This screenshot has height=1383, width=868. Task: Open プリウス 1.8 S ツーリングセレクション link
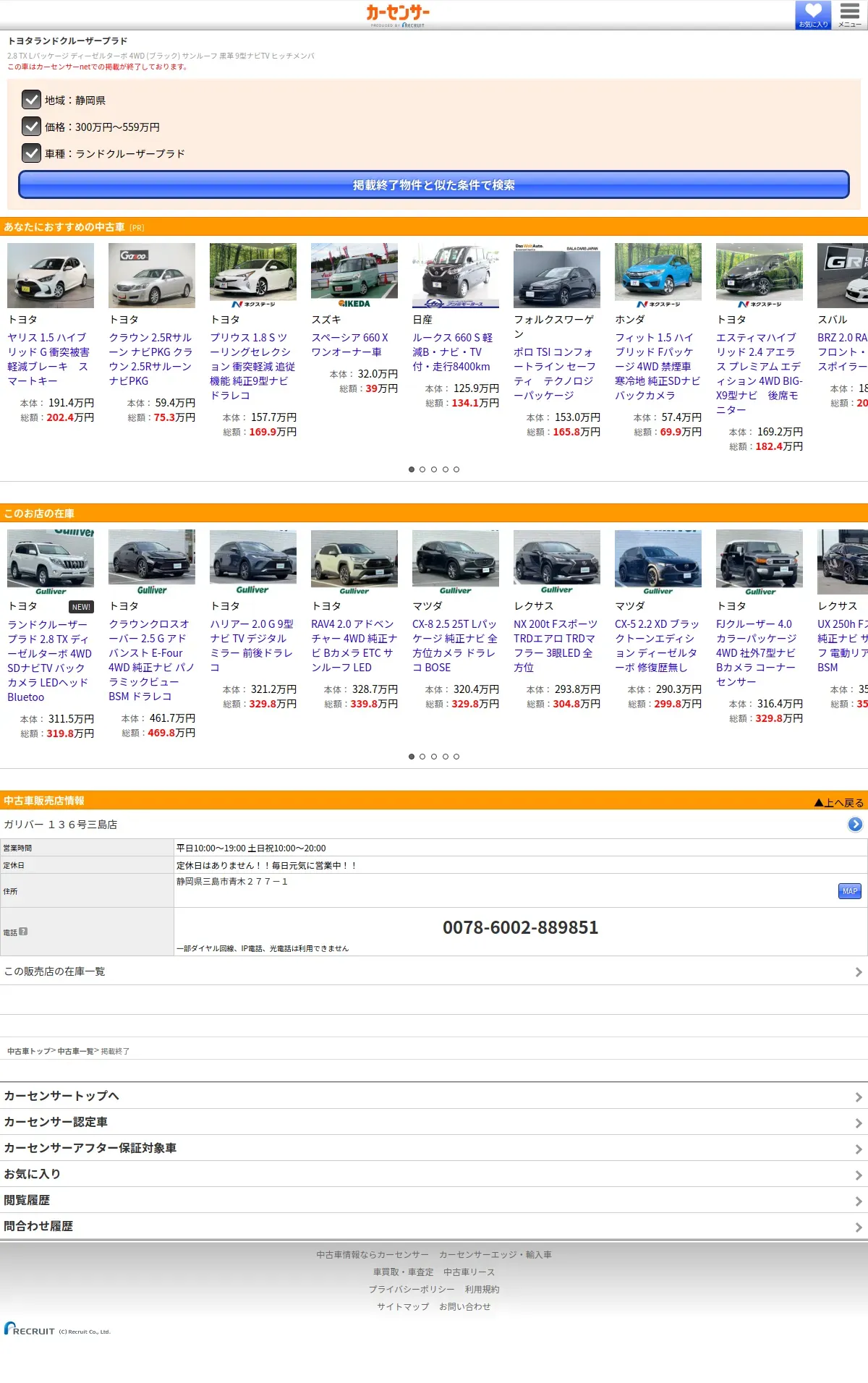click(x=252, y=367)
